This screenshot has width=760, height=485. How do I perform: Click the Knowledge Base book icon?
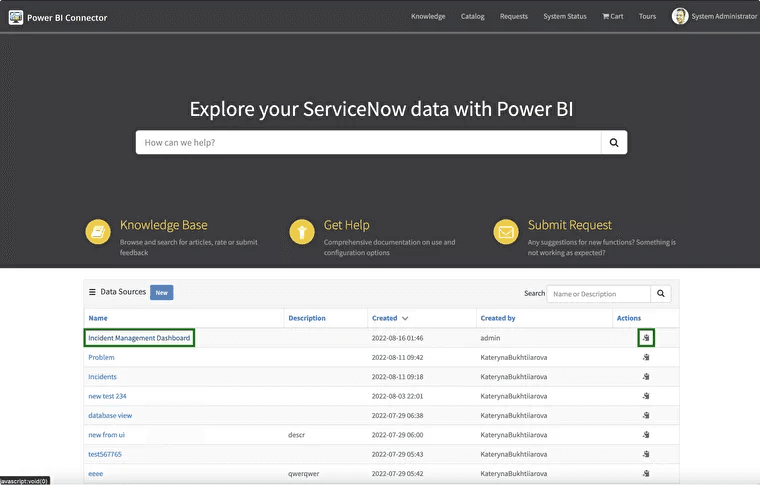point(98,232)
